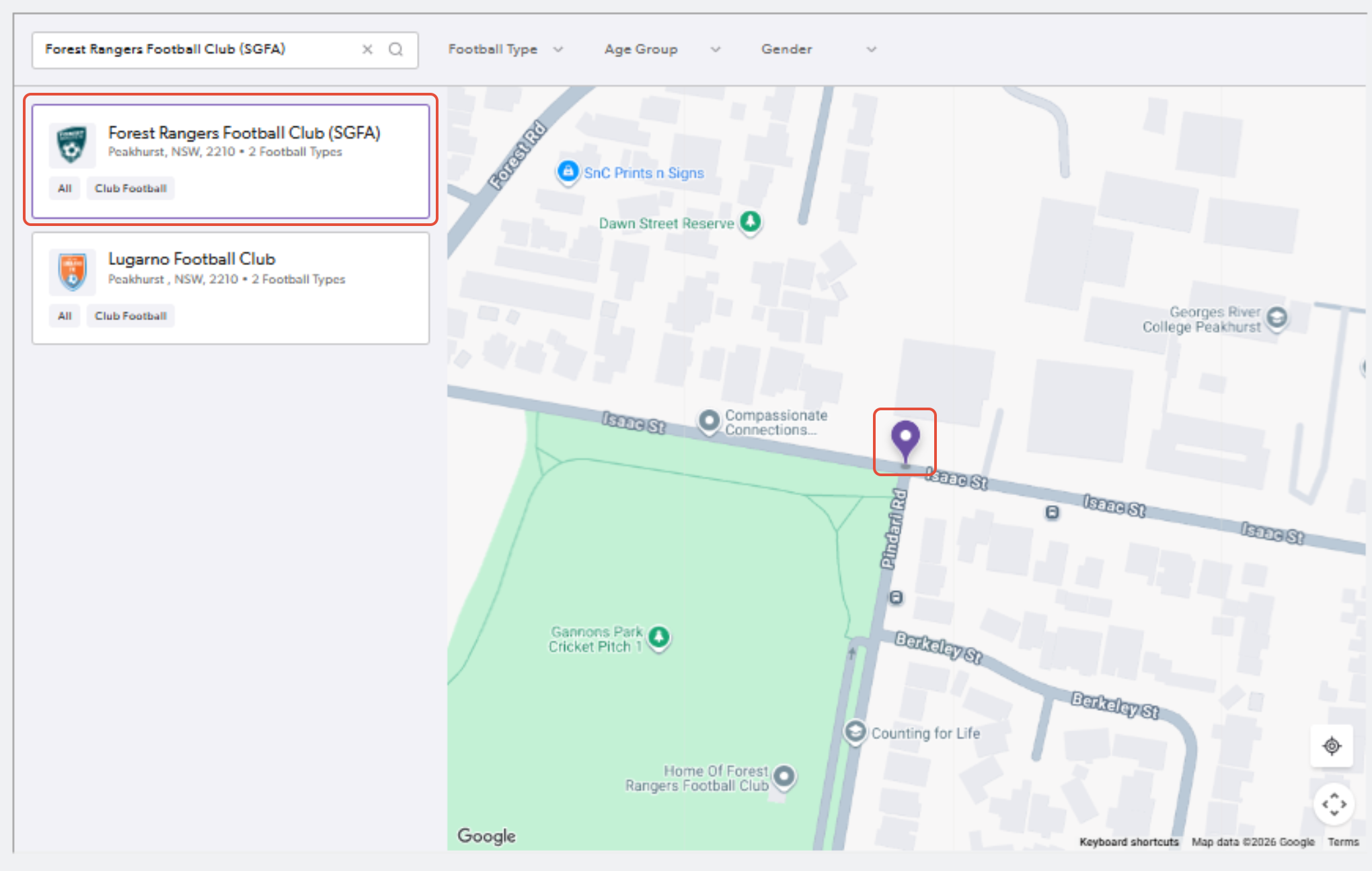Click the Dawn Street Reserve park marker
The height and width of the screenshot is (871, 1372).
(x=751, y=221)
